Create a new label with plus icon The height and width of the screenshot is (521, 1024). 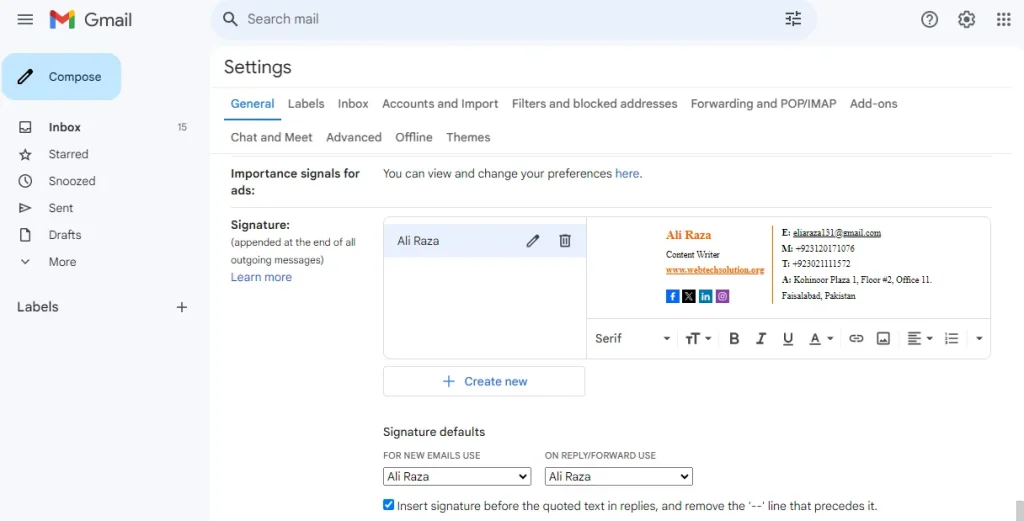(182, 307)
